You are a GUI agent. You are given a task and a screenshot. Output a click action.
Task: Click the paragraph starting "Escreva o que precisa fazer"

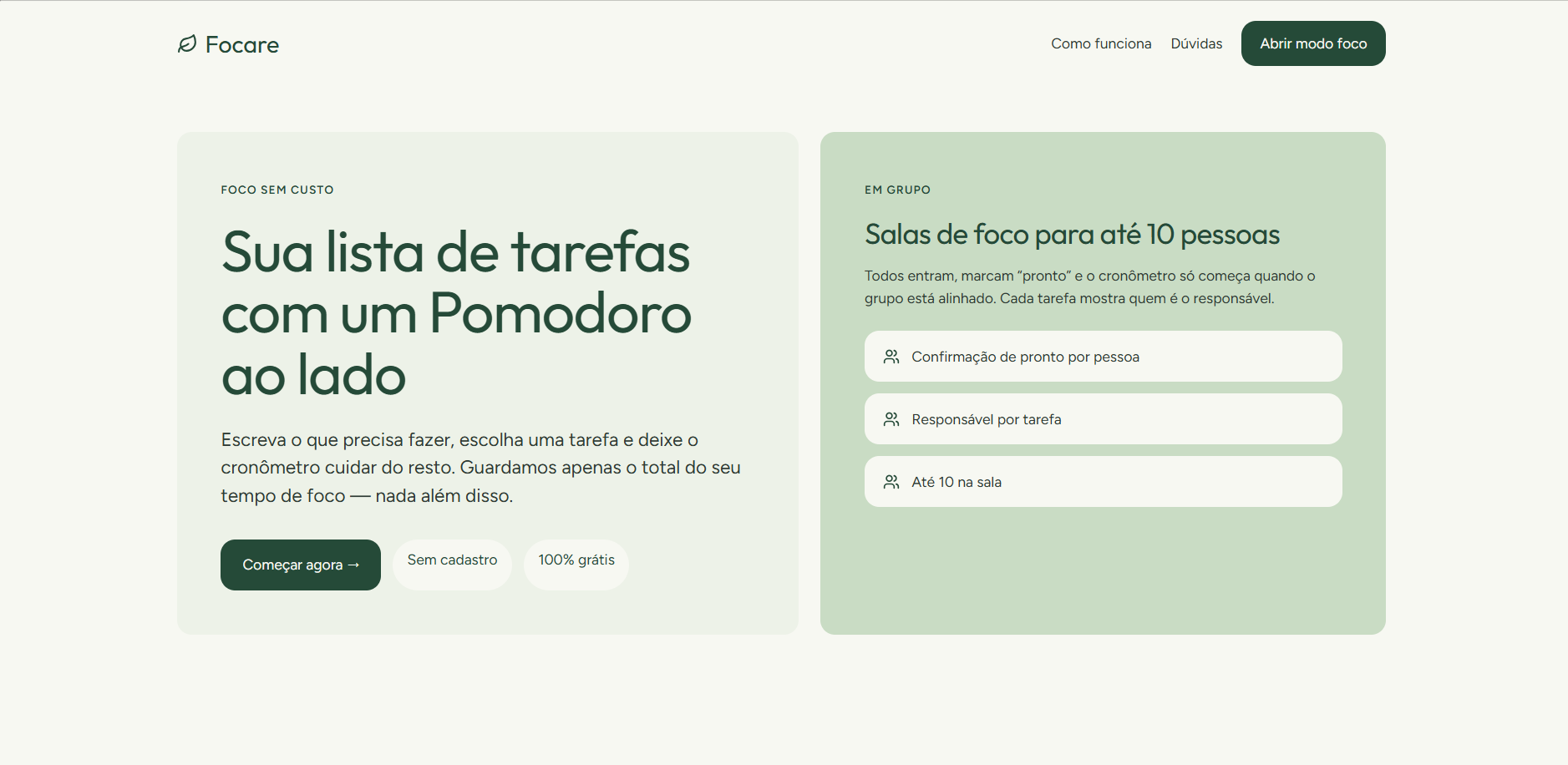481,468
